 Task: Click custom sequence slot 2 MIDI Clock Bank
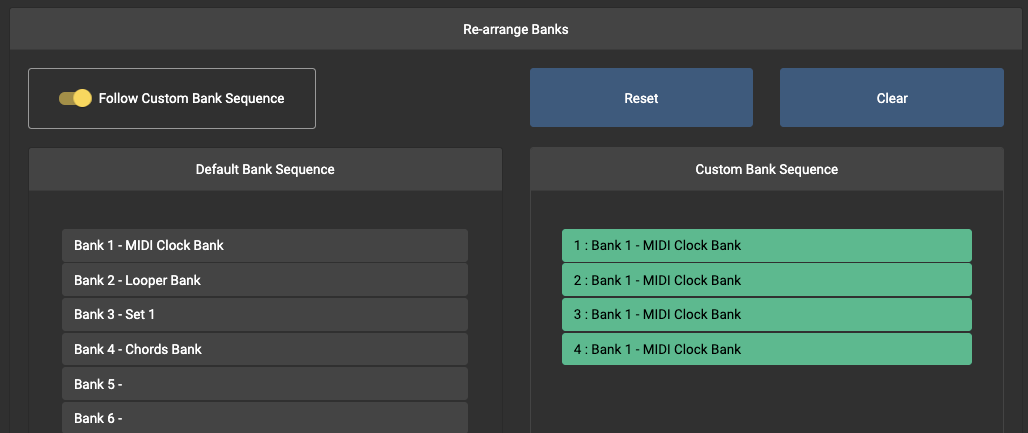(766, 280)
